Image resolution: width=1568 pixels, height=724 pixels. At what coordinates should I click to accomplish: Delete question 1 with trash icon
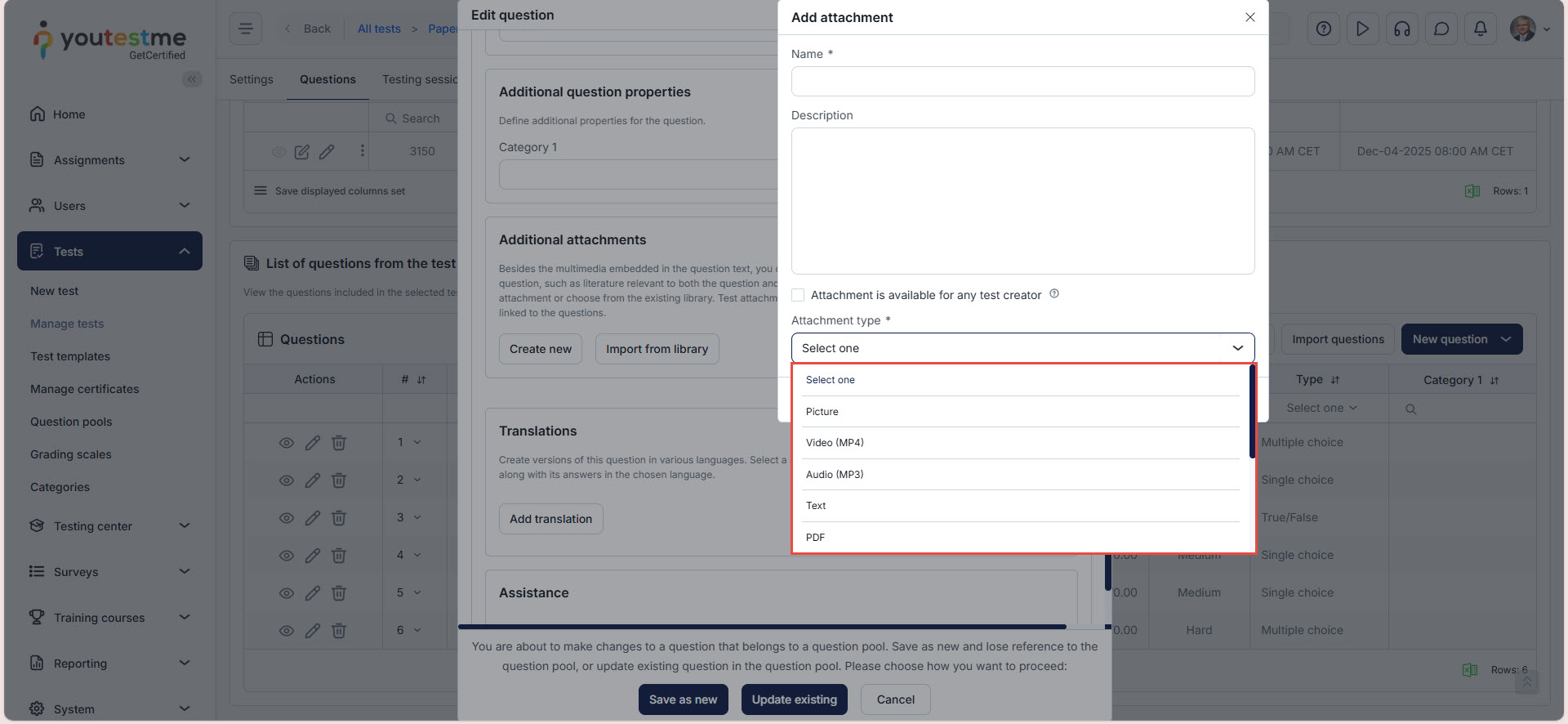339,443
